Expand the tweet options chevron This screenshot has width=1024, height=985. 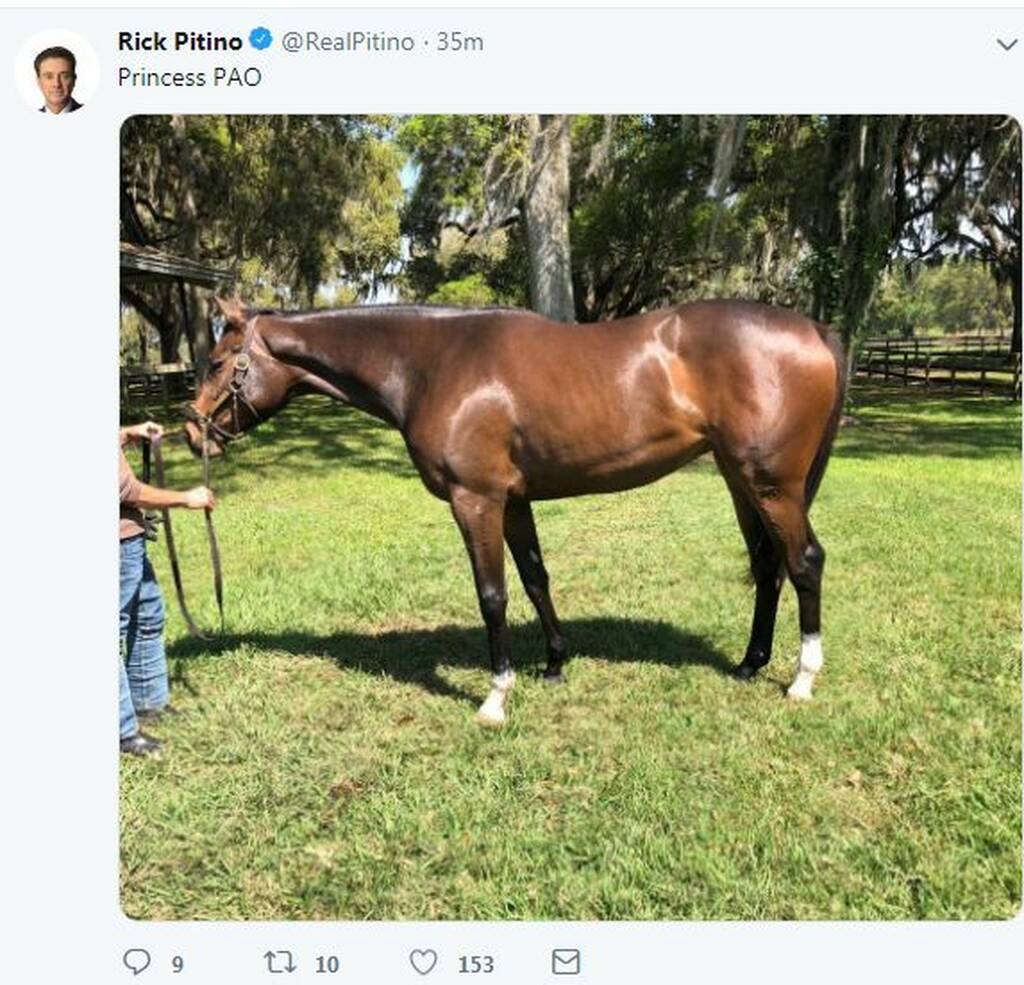[x=1007, y=44]
